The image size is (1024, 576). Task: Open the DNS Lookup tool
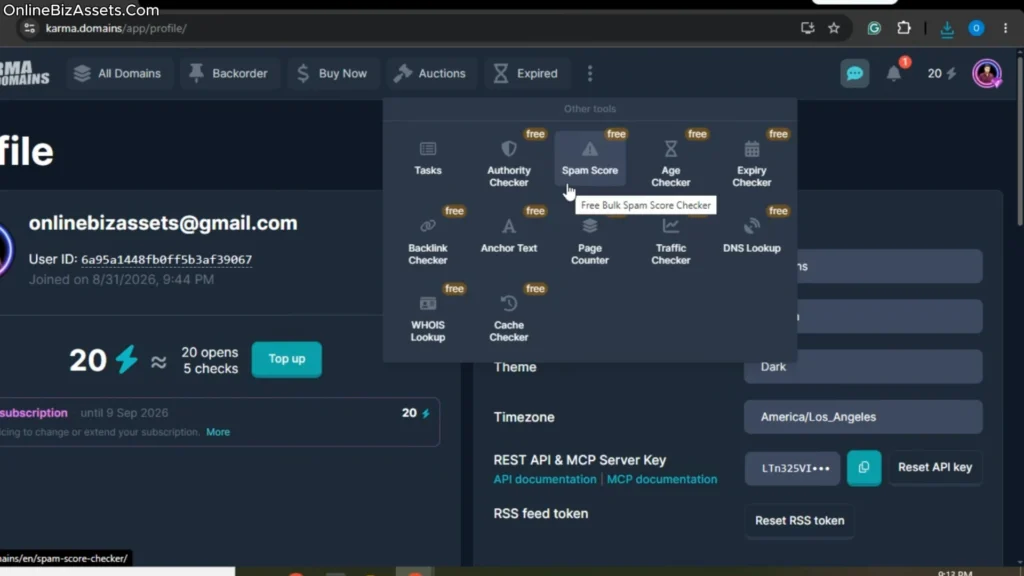[752, 236]
